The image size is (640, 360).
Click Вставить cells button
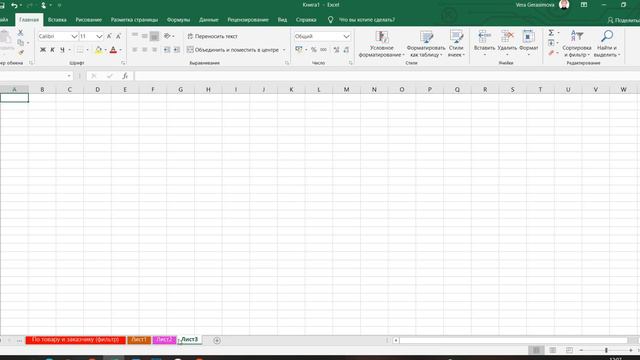pos(484,44)
